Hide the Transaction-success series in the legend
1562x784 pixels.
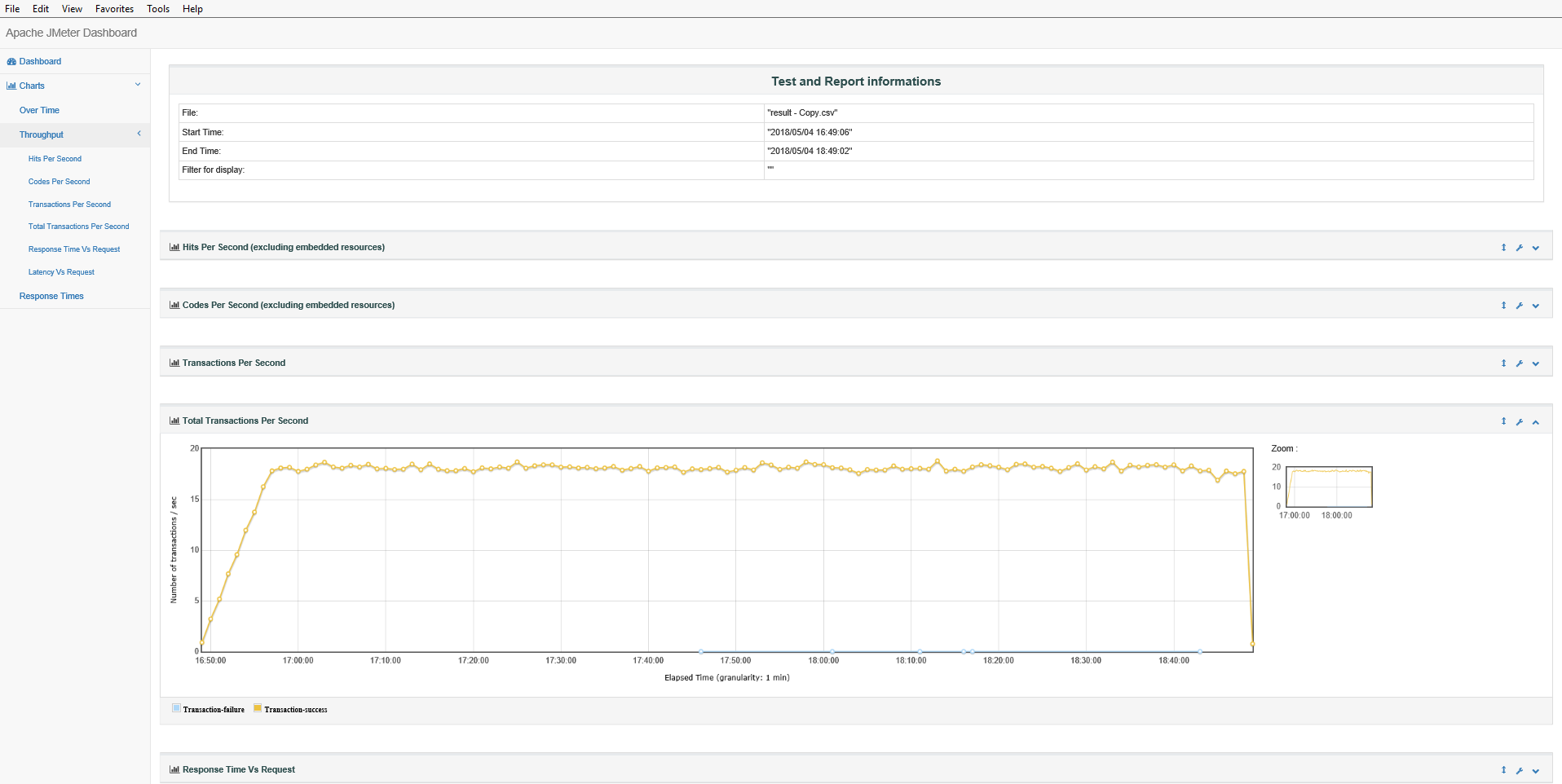tap(294, 709)
